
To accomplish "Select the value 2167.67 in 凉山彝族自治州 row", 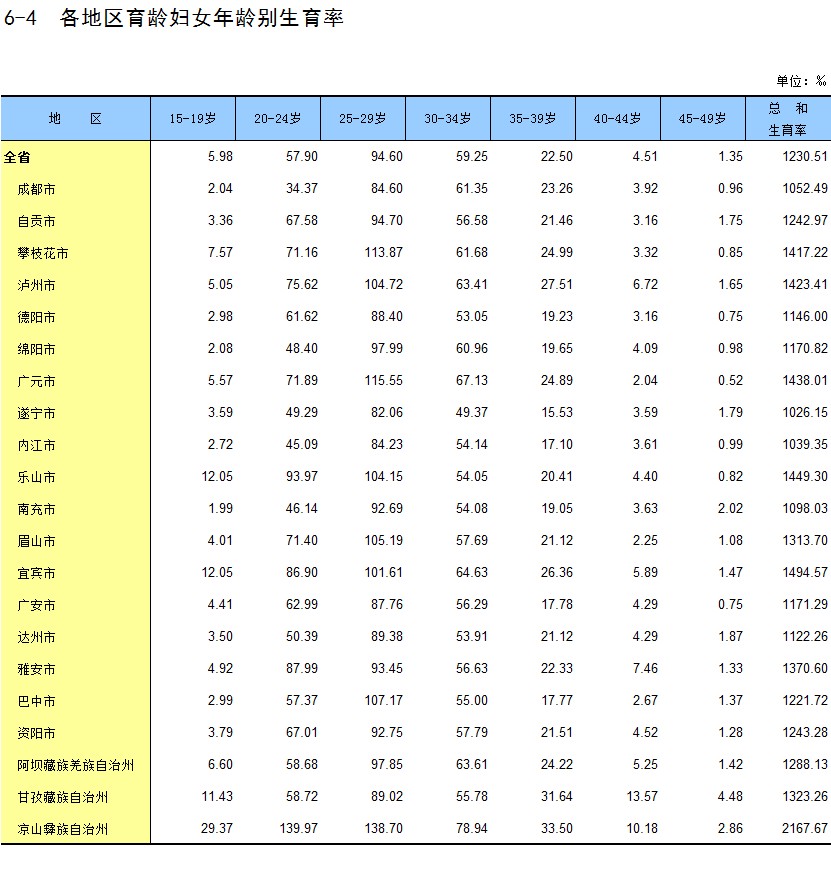I will pyautogui.click(x=805, y=828).
